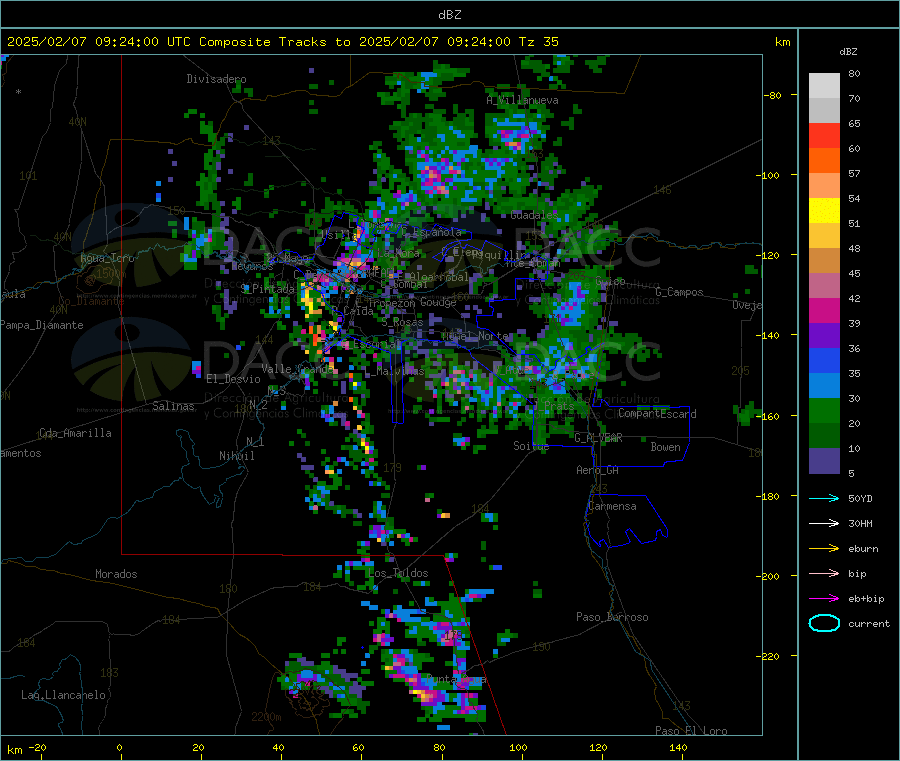Select the 30 dBZ light blue swatch

point(824,385)
